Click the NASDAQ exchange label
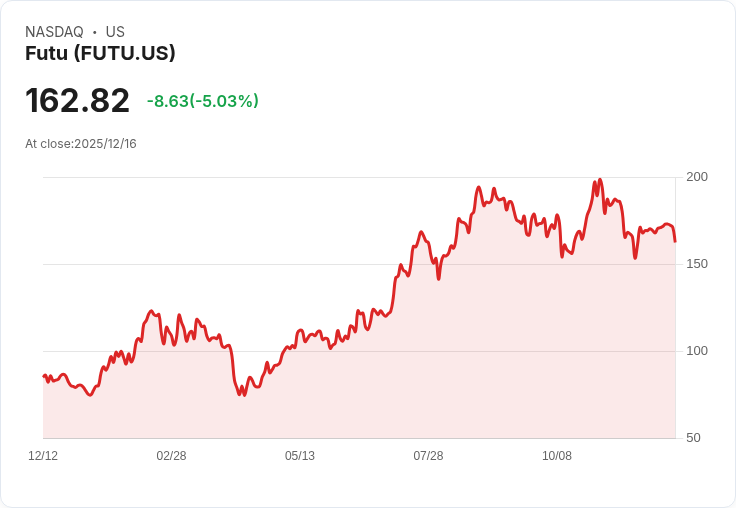 [x=54, y=32]
